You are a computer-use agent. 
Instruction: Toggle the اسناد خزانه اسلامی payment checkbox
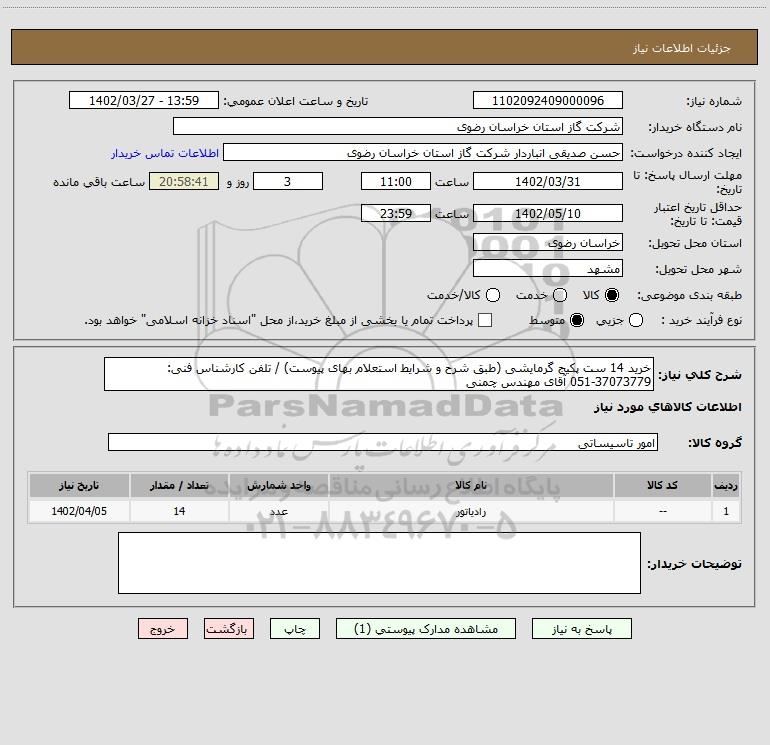(485, 320)
